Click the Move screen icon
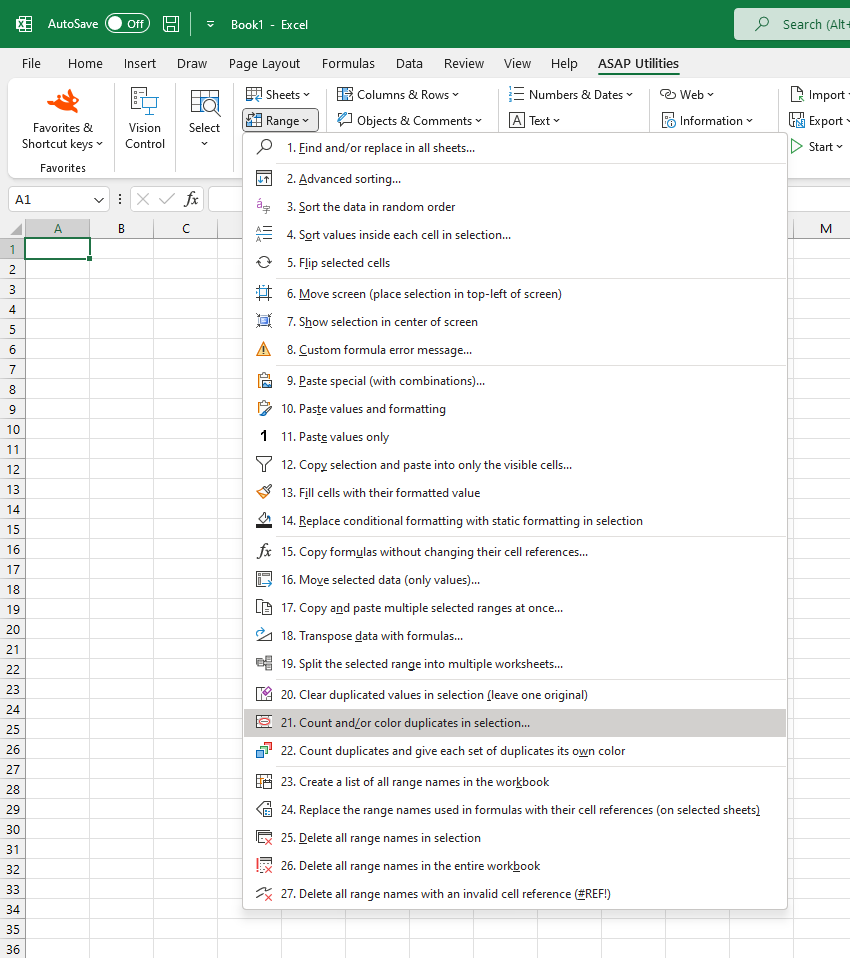Viewport: 850px width, 958px height. 264,293
